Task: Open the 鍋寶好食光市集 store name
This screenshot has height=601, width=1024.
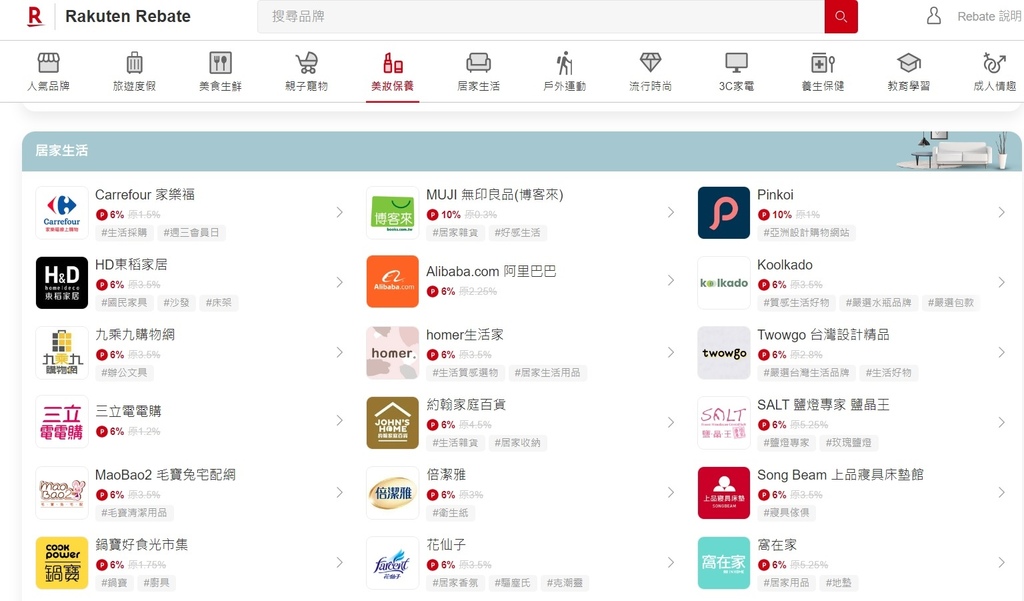Action: pyautogui.click(x=142, y=544)
